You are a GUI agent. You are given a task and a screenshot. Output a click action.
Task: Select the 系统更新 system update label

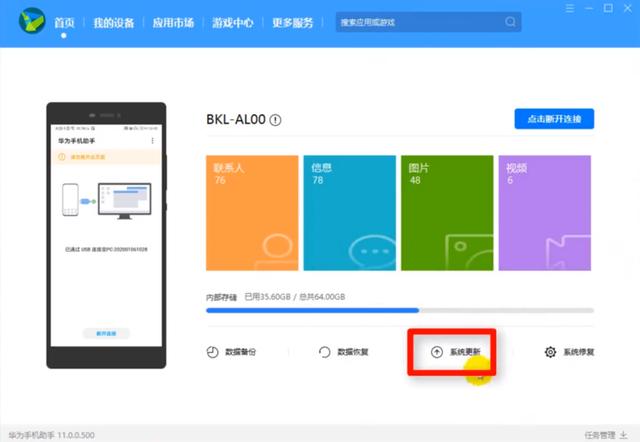tap(465, 352)
